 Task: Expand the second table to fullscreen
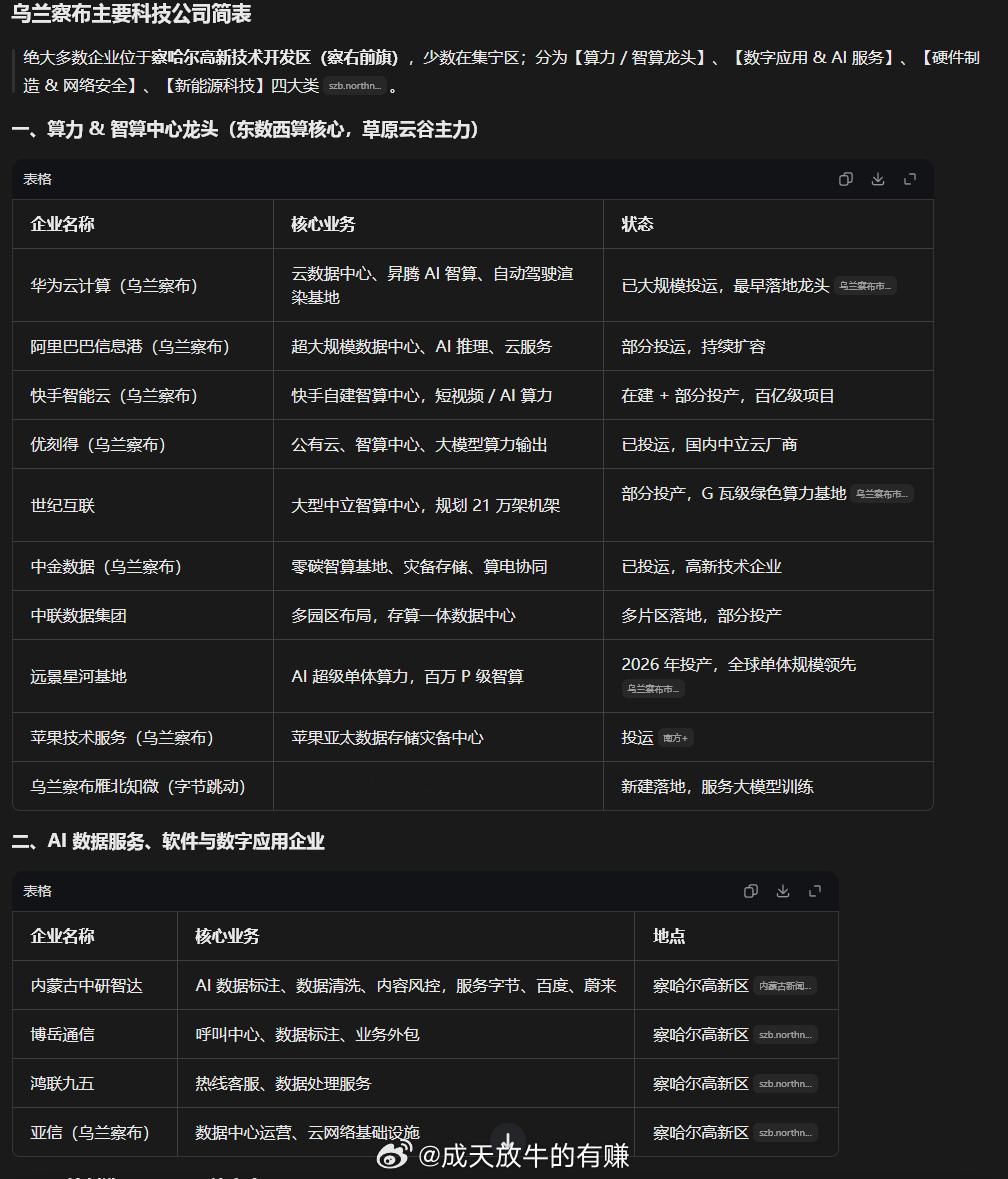[x=815, y=891]
